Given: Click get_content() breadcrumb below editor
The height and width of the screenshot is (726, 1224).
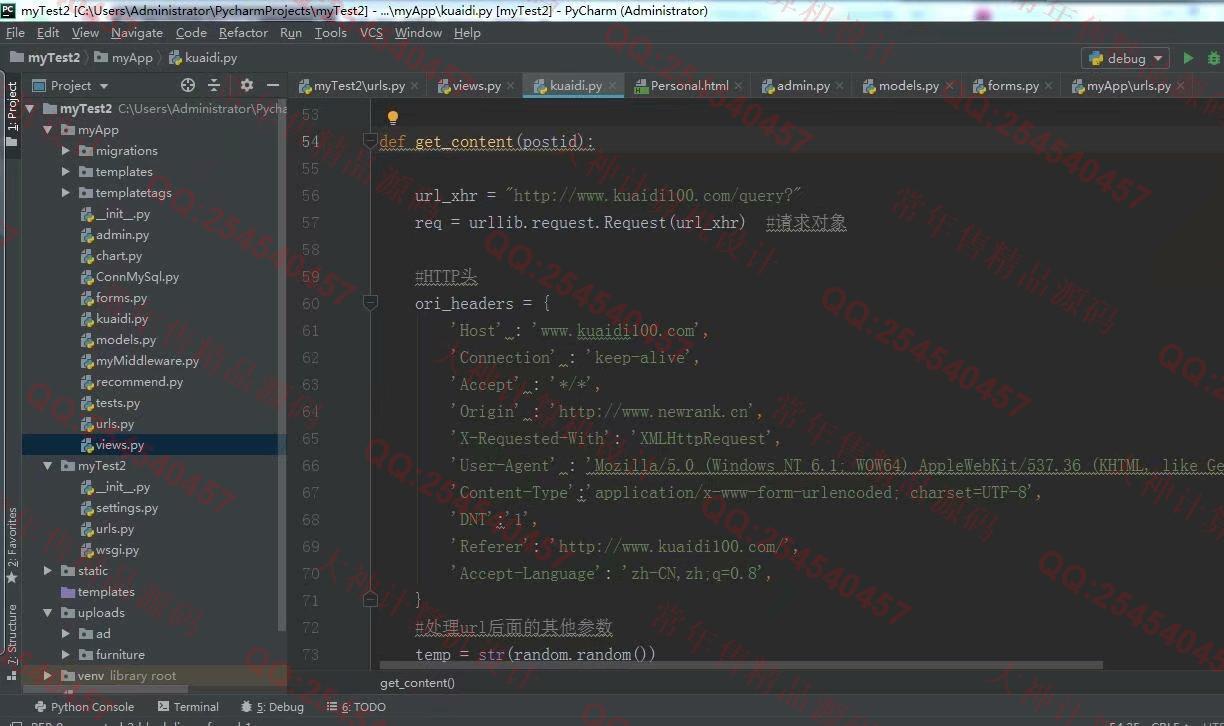Looking at the screenshot, I should tap(417, 682).
